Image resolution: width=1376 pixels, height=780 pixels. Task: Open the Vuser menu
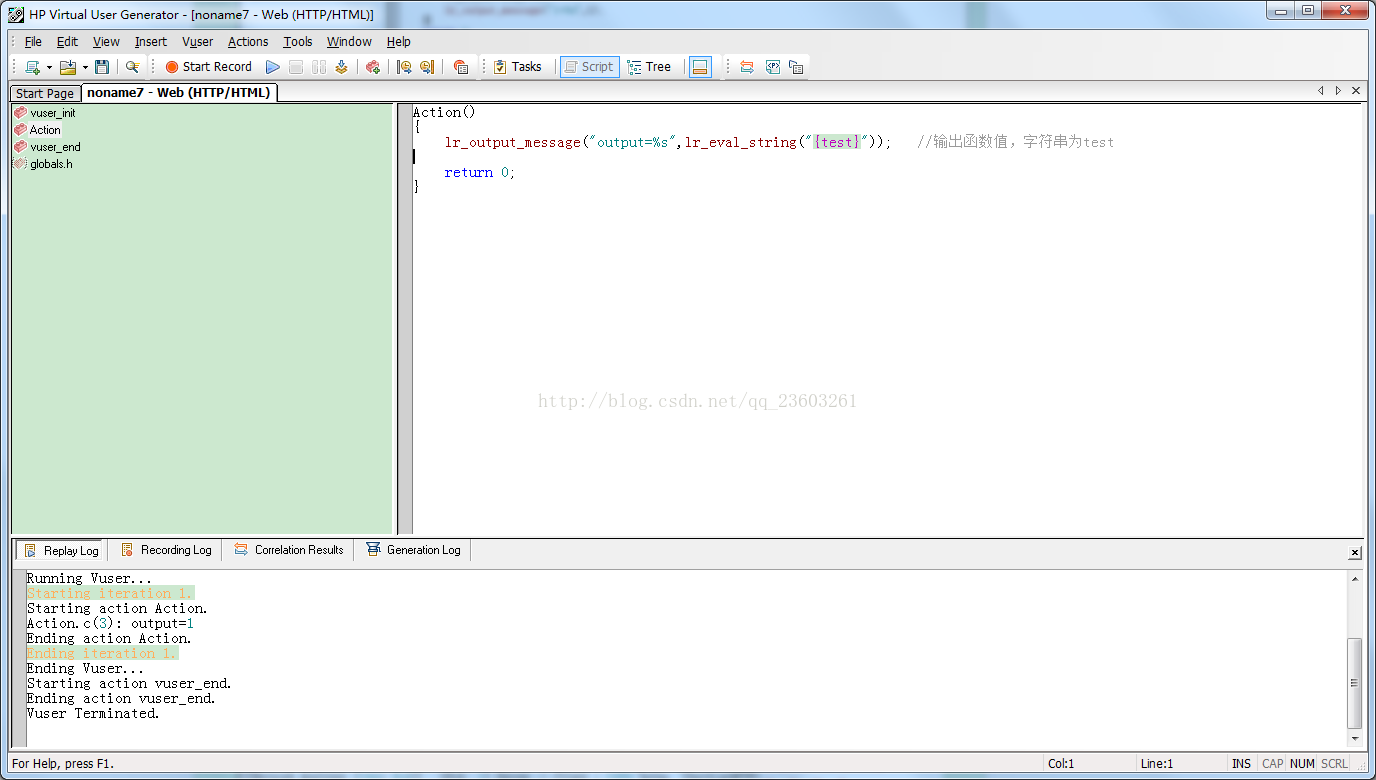(x=197, y=42)
